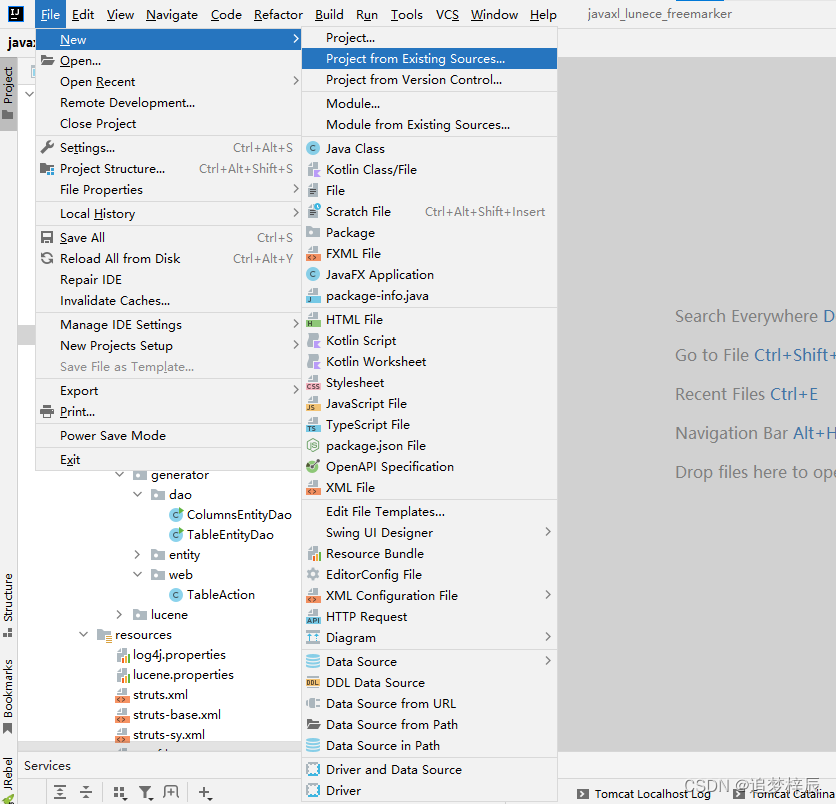The image size is (836, 804).
Task: Click the TypeScript File icon
Action: [x=314, y=425]
